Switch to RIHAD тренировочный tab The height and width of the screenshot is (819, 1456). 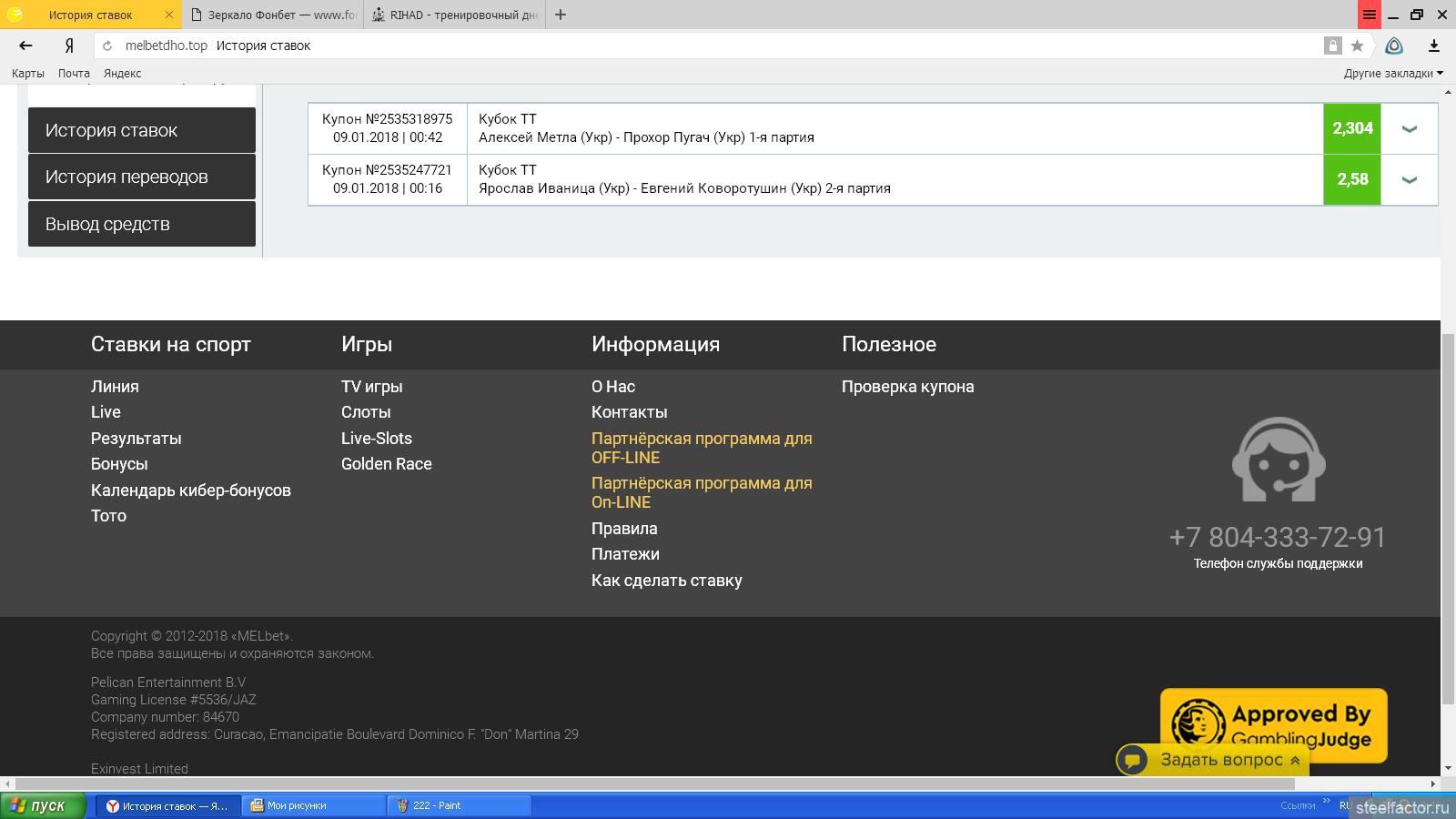tap(455, 15)
